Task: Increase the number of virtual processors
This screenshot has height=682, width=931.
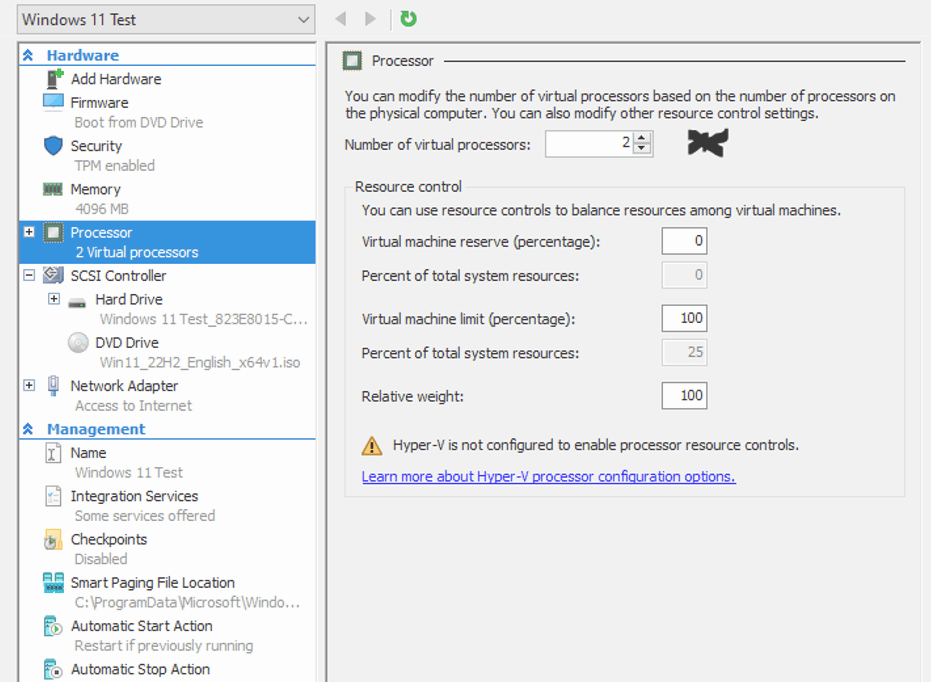Action: pyautogui.click(x=643, y=138)
